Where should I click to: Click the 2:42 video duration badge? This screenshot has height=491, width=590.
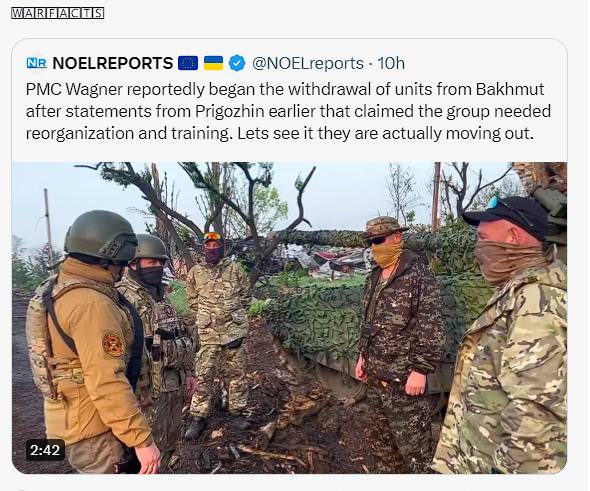tap(45, 450)
